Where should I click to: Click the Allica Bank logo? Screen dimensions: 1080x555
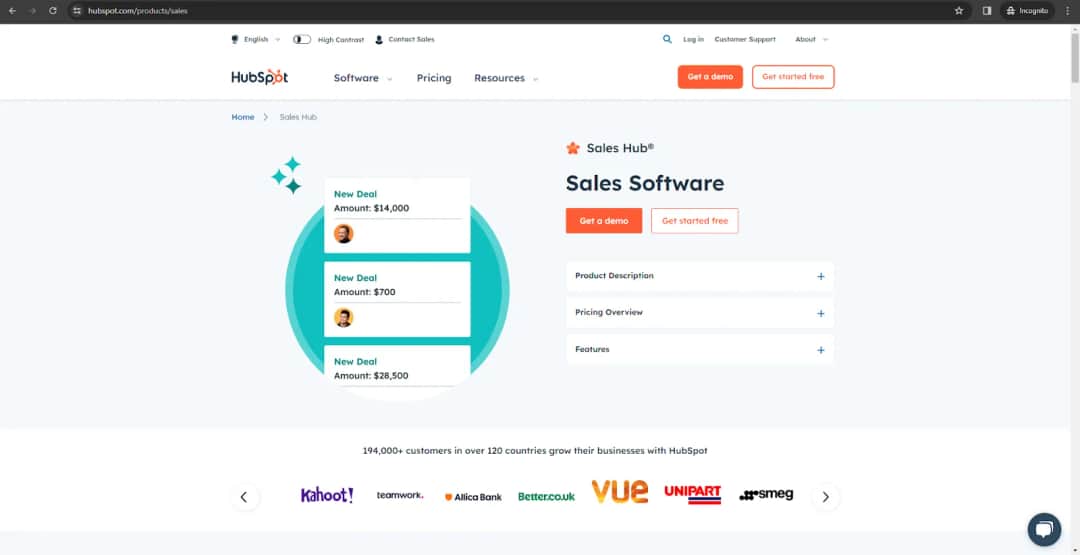[x=473, y=496]
